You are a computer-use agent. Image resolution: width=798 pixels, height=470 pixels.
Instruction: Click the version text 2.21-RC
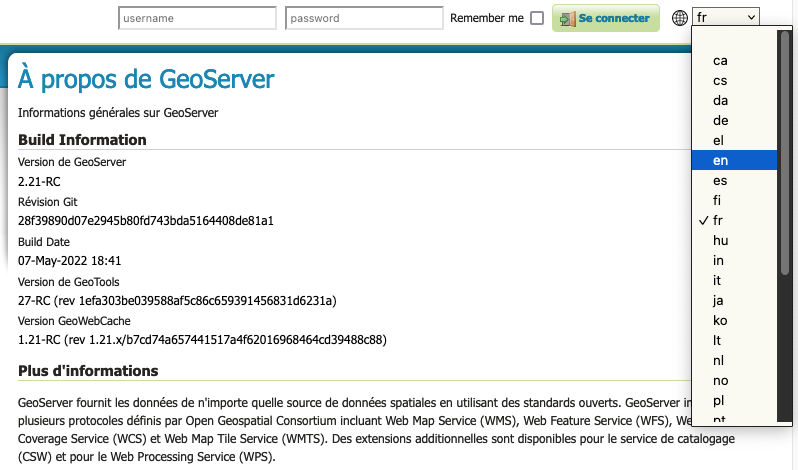[x=39, y=182]
